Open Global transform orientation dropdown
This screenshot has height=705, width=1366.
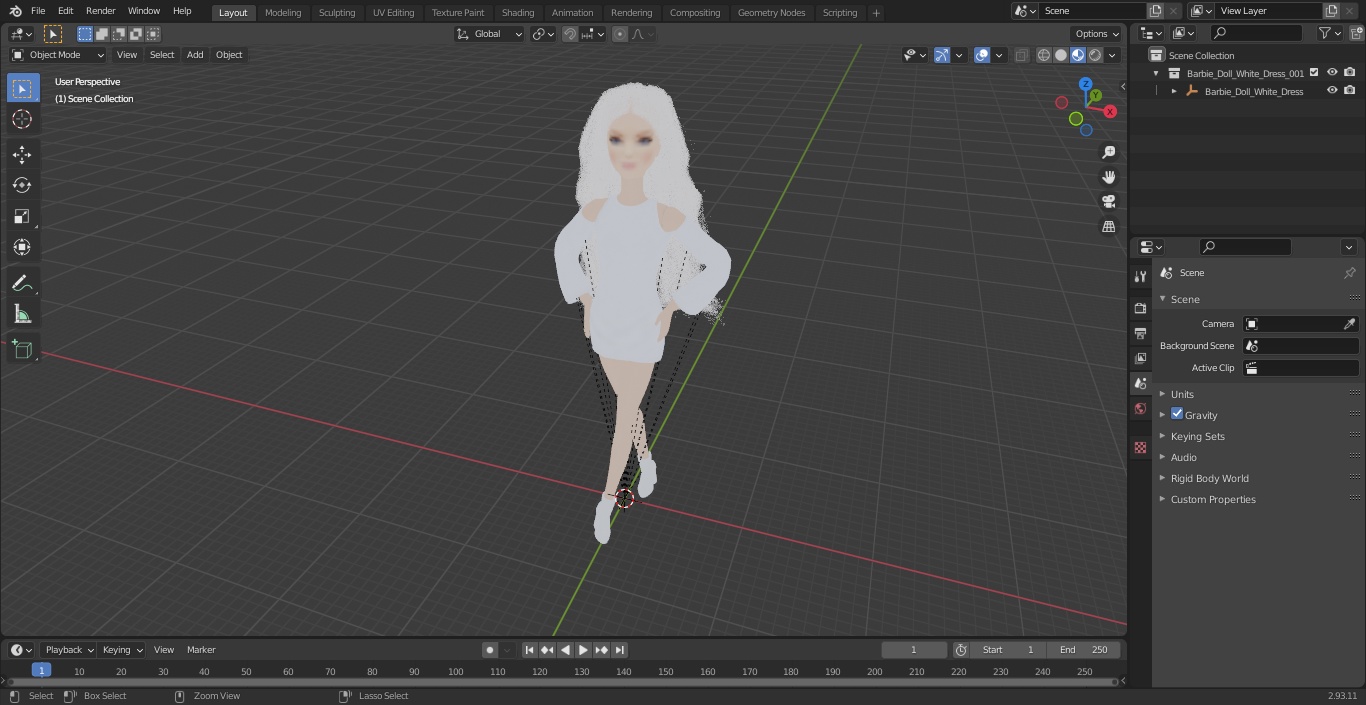(x=490, y=34)
